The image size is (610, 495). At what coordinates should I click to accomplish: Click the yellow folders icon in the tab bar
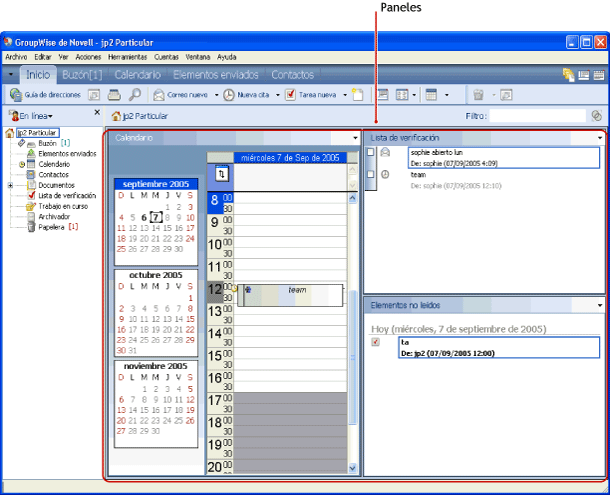tap(568, 75)
